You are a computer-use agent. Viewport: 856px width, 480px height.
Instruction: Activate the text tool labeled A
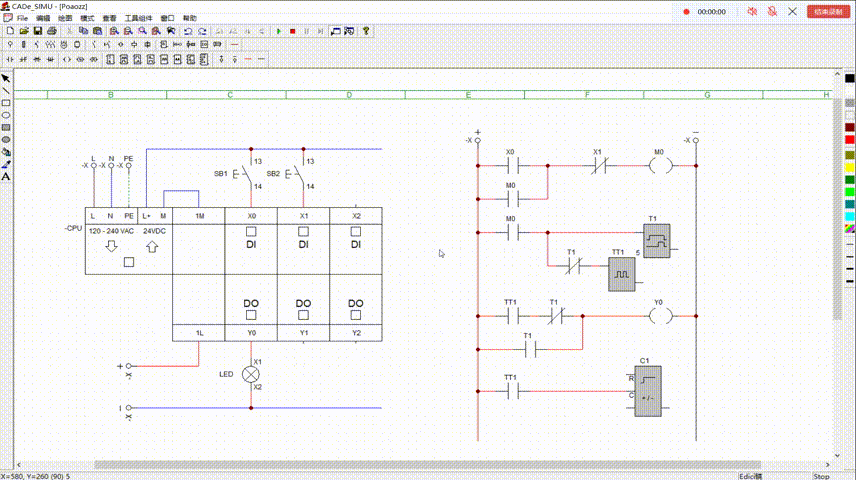click(6, 176)
